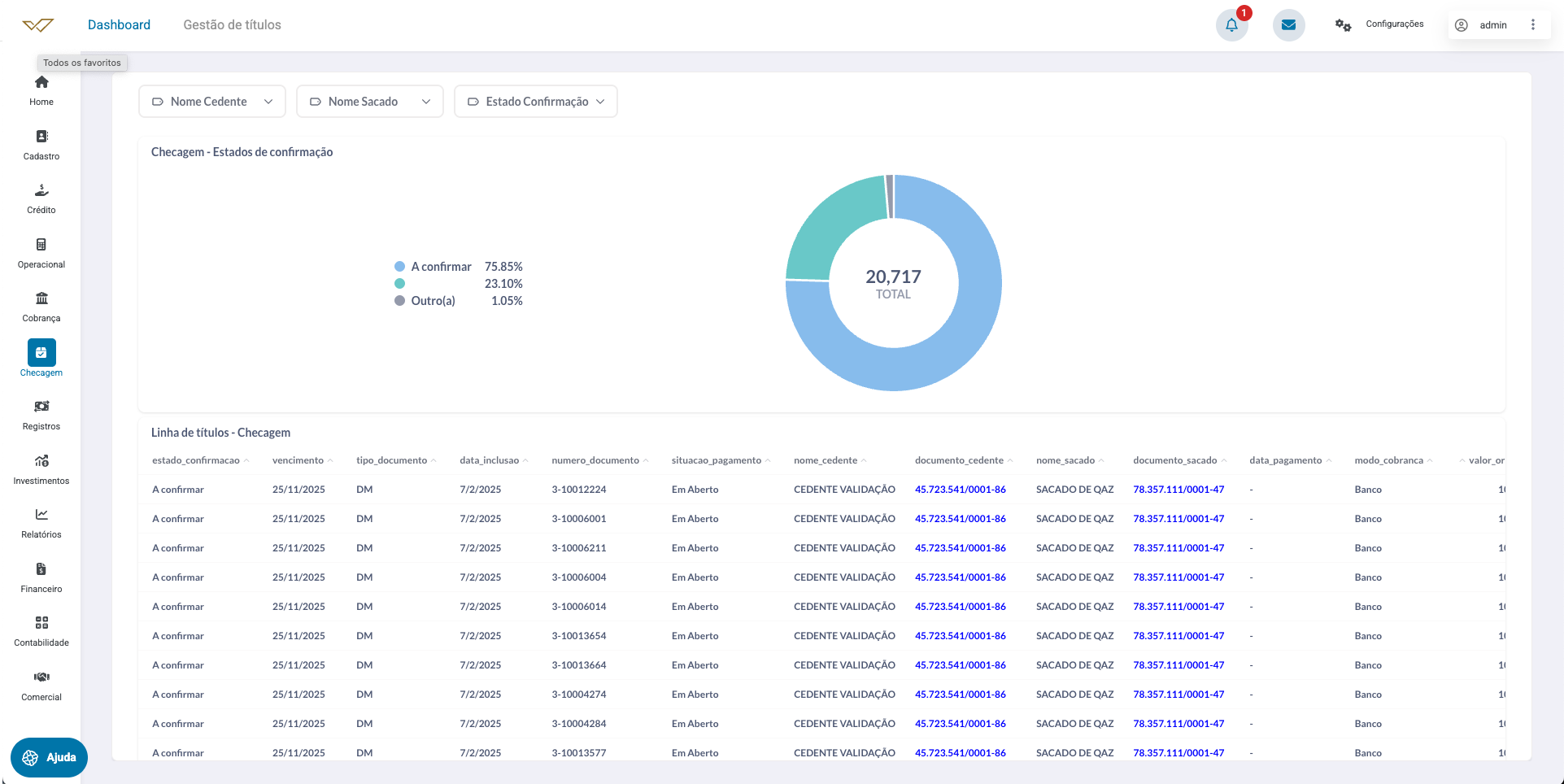The image size is (1564, 784).
Task: Open Configurações settings
Action: coord(1379,24)
